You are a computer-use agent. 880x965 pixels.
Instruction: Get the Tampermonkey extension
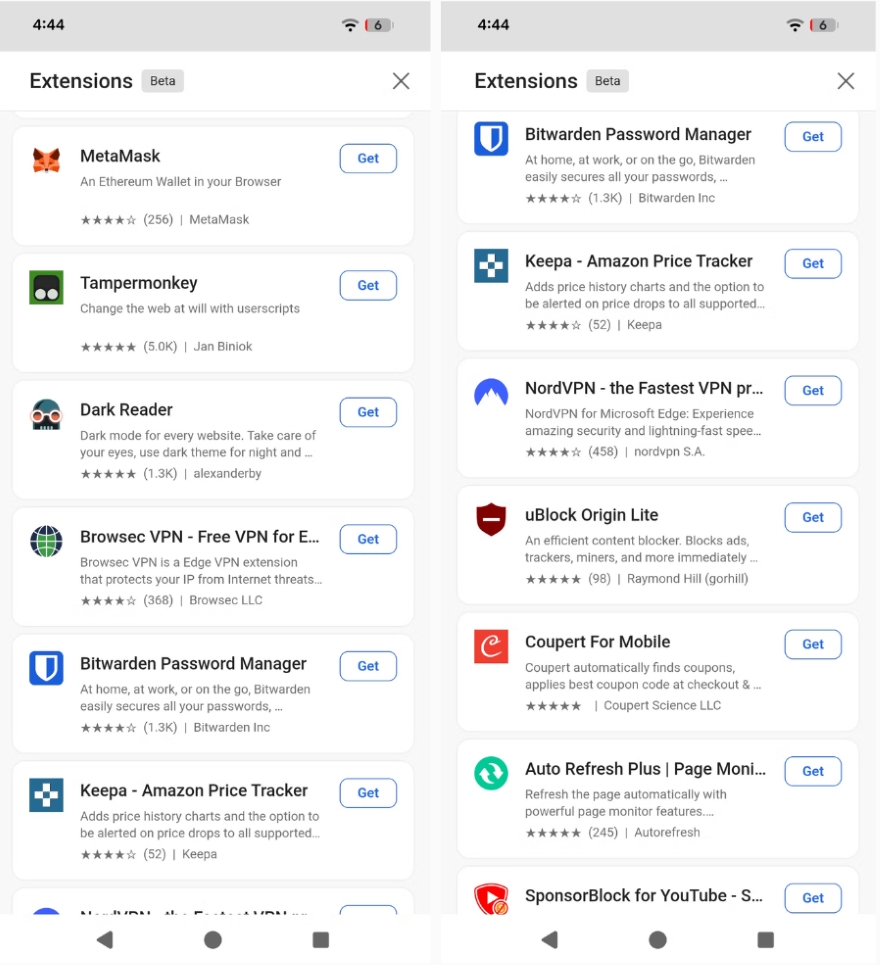(x=368, y=285)
